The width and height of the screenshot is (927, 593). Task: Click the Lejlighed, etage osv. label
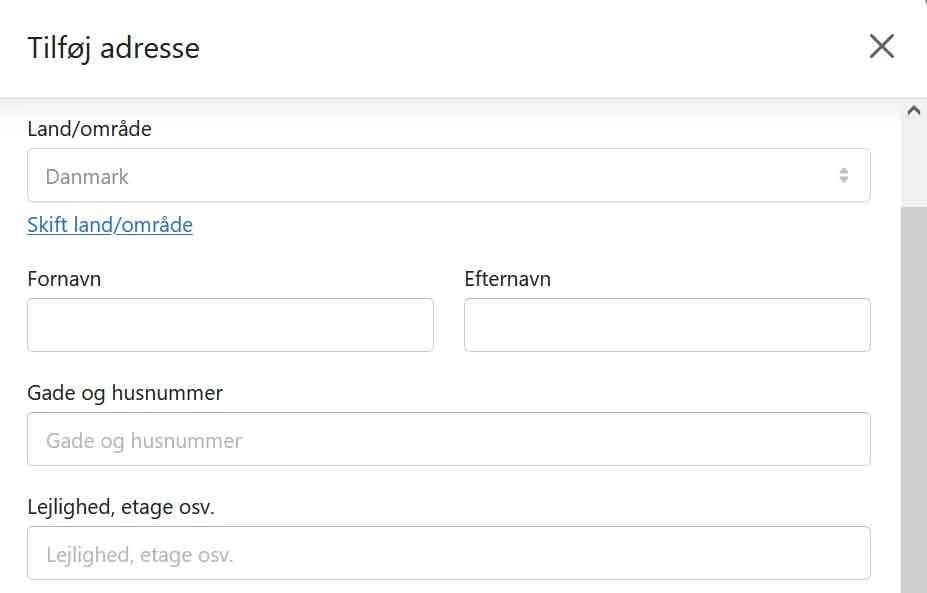121,507
